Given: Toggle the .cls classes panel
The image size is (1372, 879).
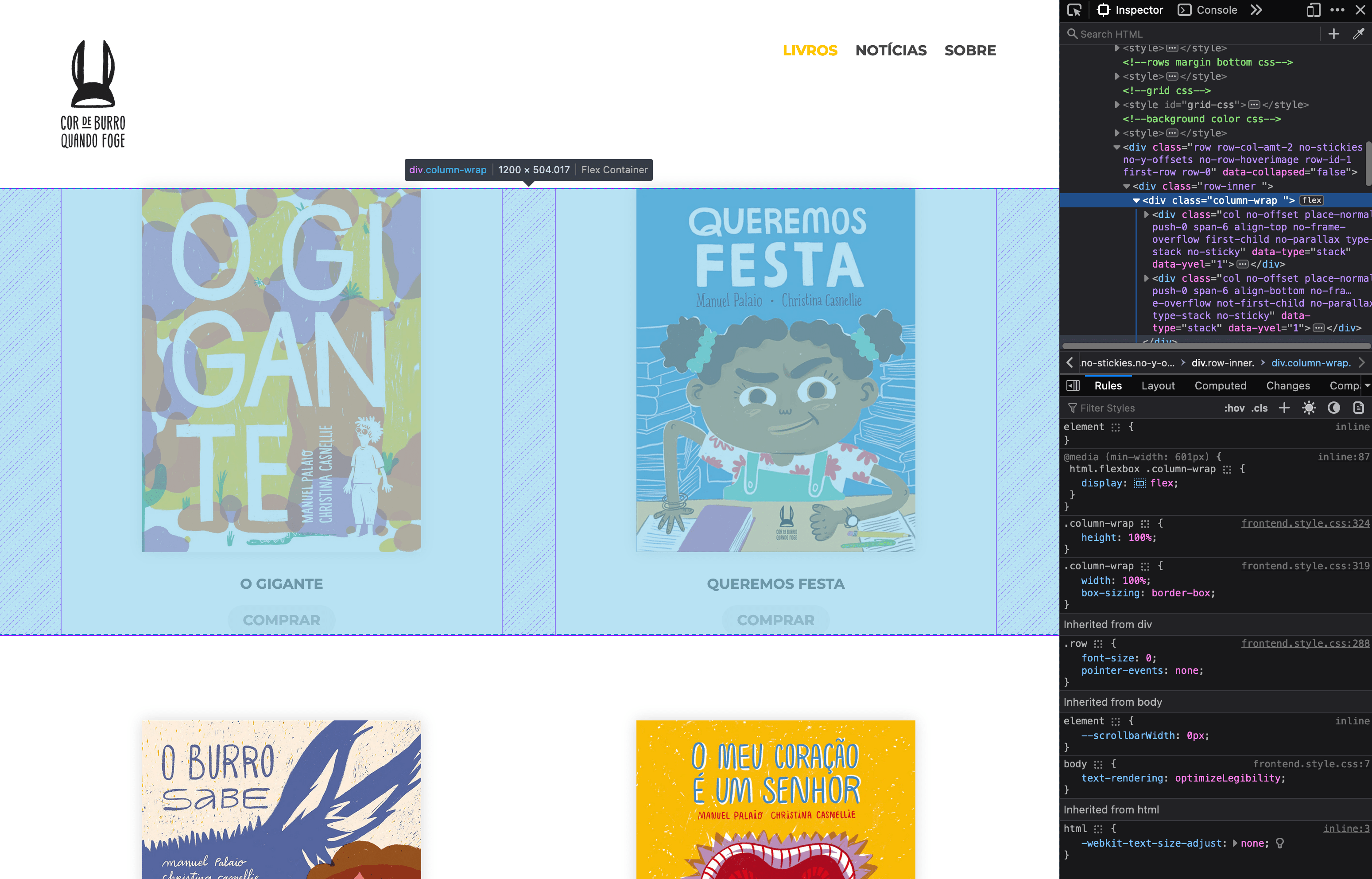Looking at the screenshot, I should [1260, 408].
